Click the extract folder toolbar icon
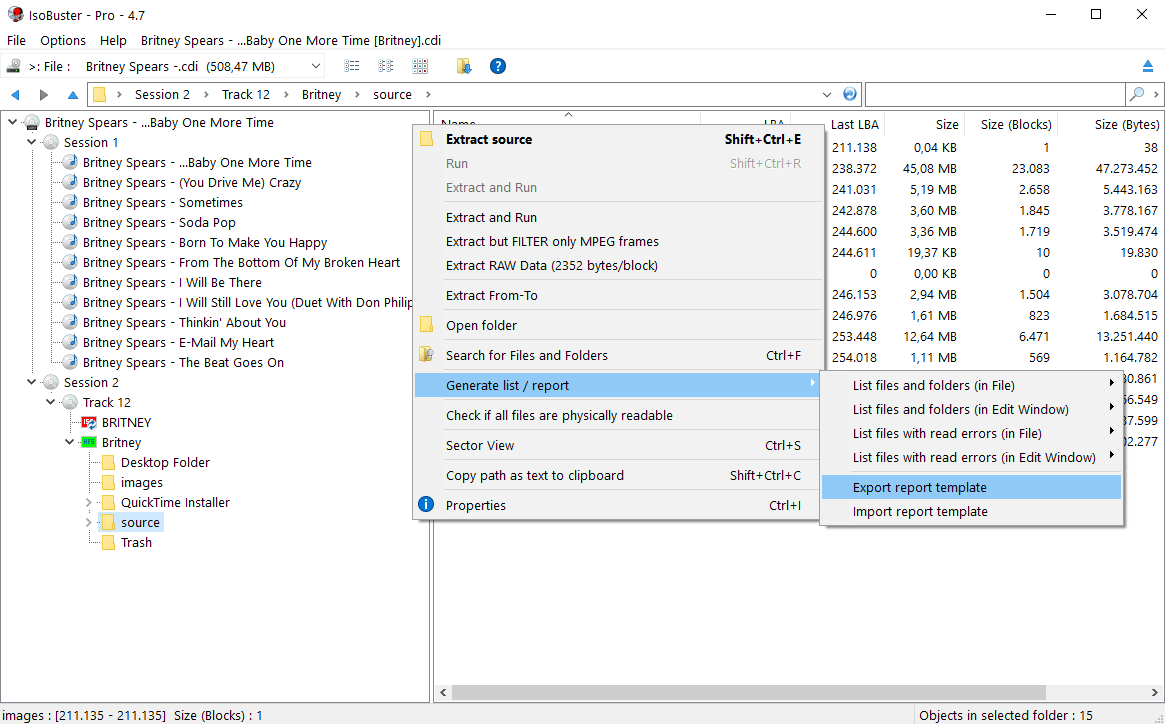 click(x=464, y=66)
